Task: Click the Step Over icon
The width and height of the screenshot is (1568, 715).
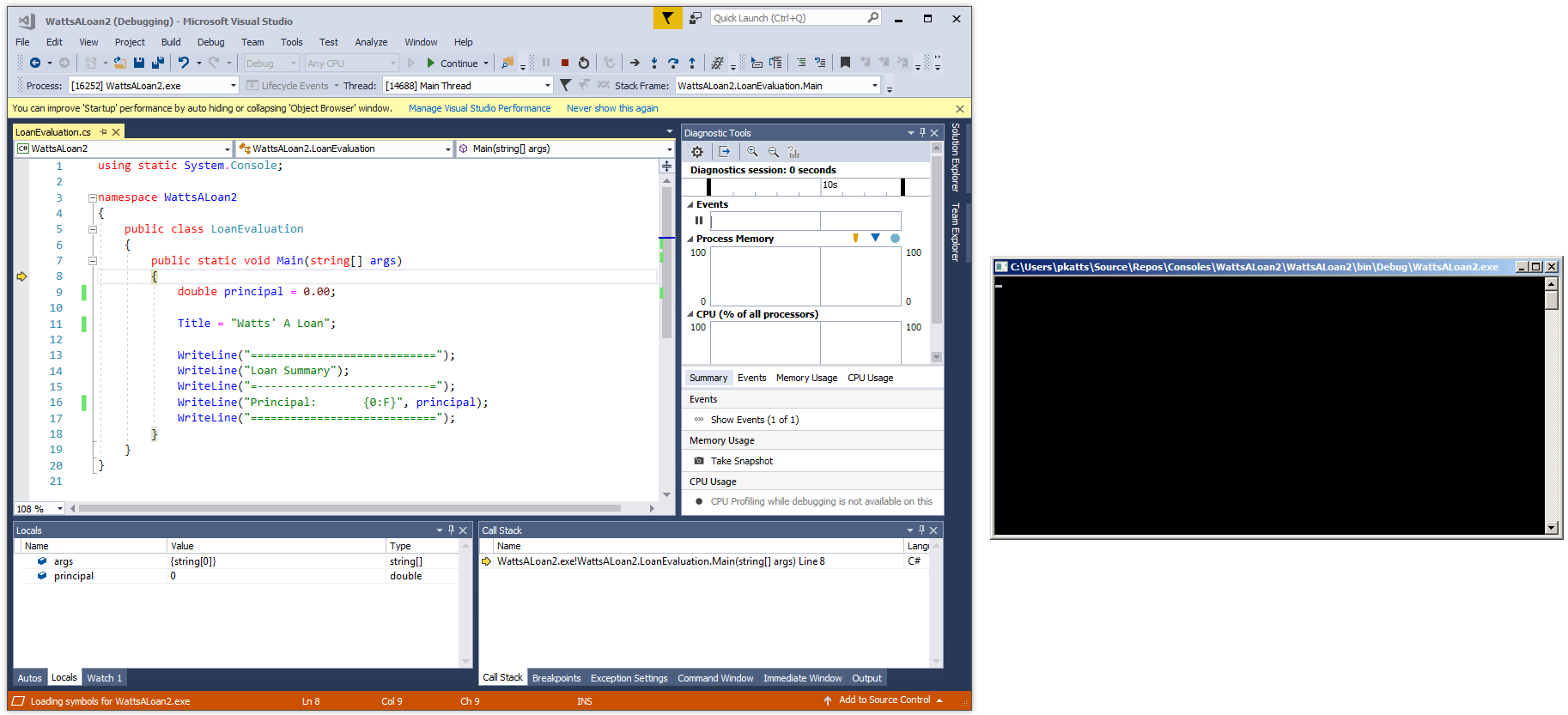Action: [x=673, y=63]
